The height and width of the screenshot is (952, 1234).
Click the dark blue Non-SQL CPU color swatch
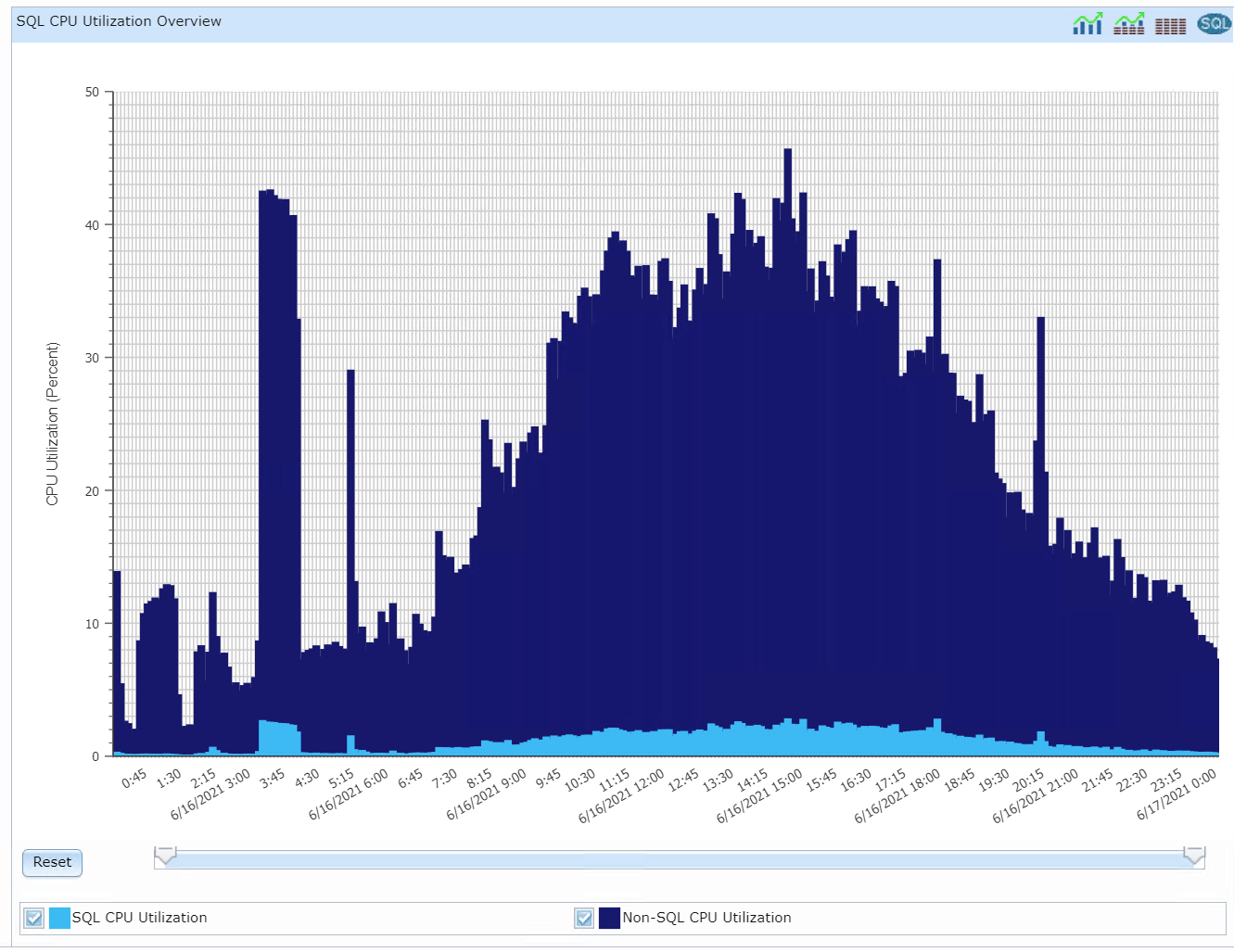[609, 918]
